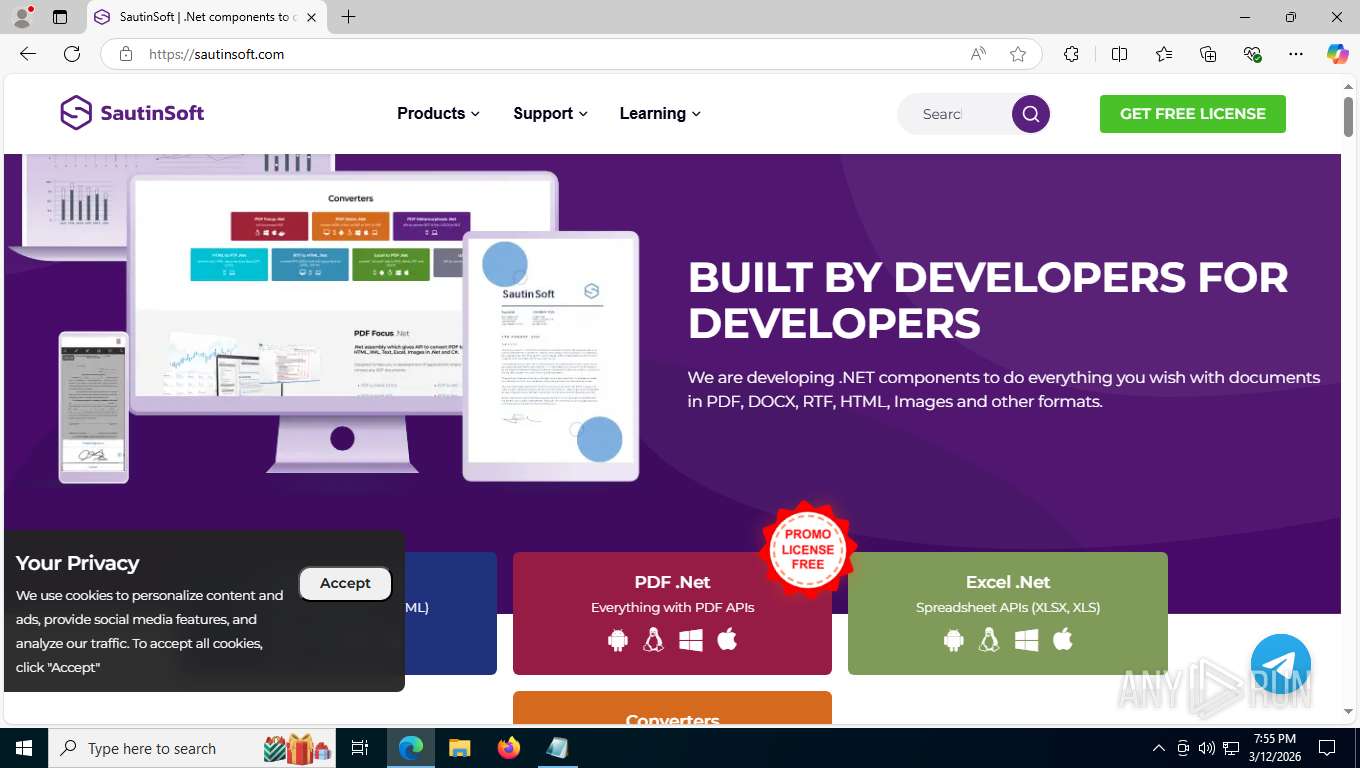Click the Windows icon under PDF .Net
The height and width of the screenshot is (768, 1360).
point(690,640)
